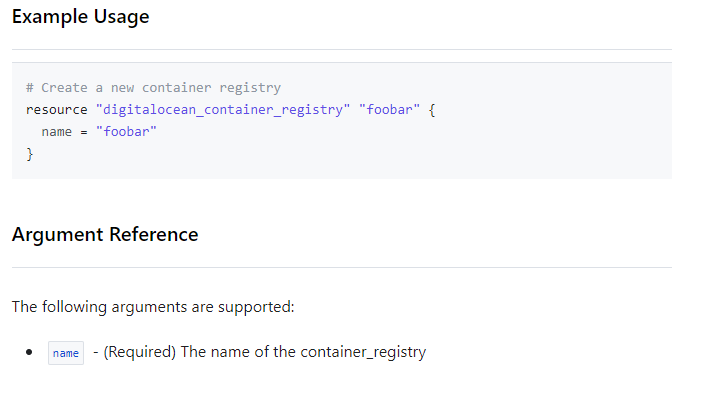This screenshot has height=403, width=726.
Task: Click the name attribute inside the code block
Action: pyautogui.click(x=56, y=132)
